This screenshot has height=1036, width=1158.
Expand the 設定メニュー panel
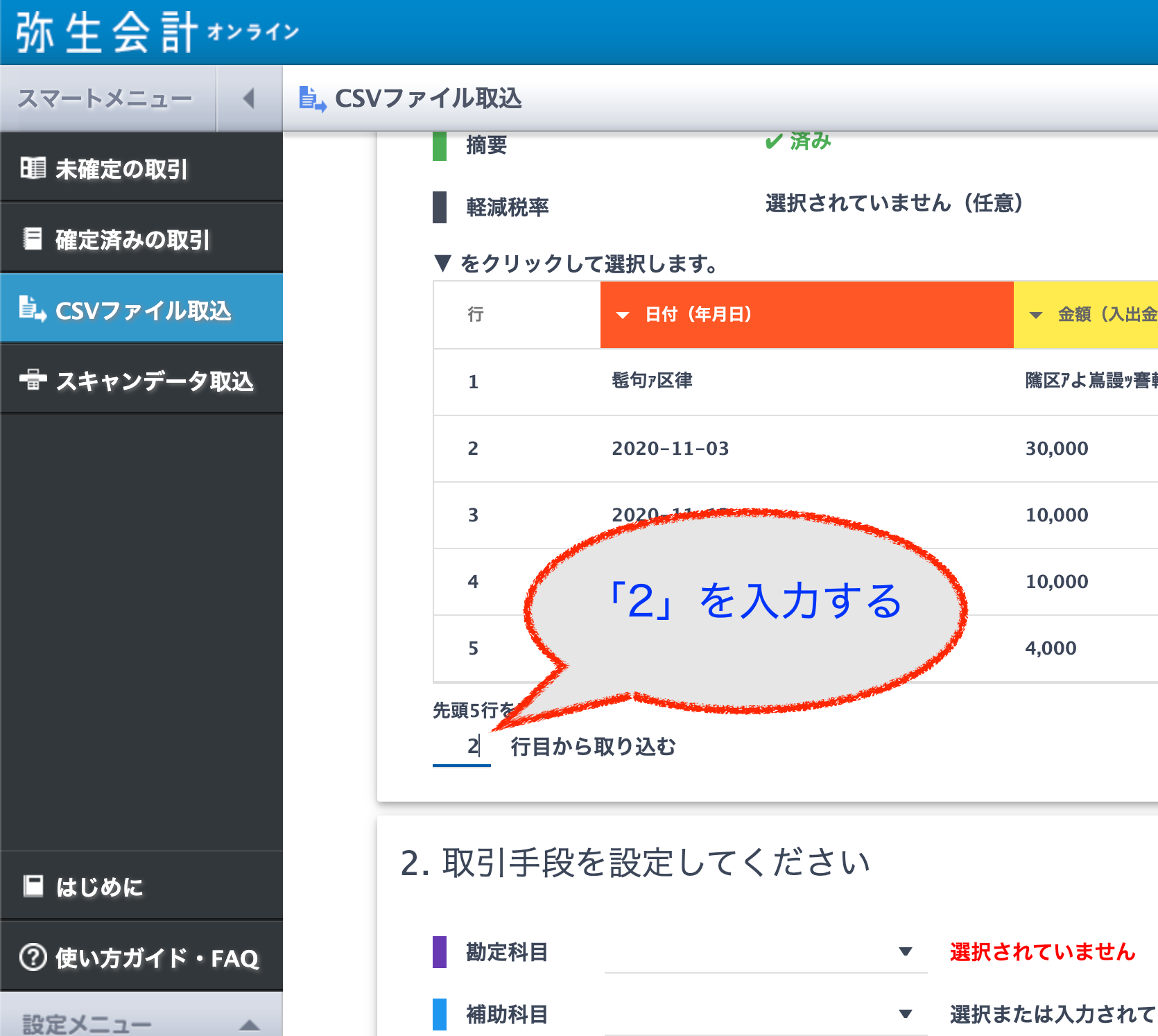coord(249,1024)
